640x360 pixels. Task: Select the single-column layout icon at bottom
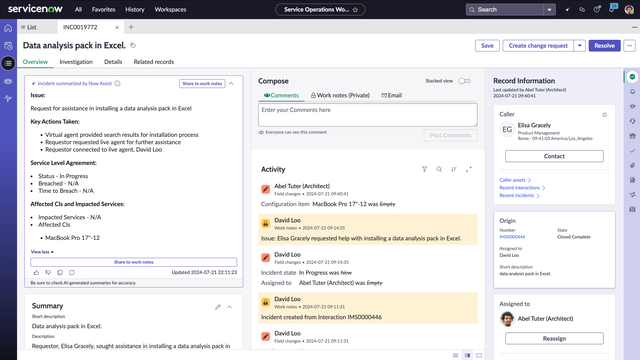pos(479,356)
